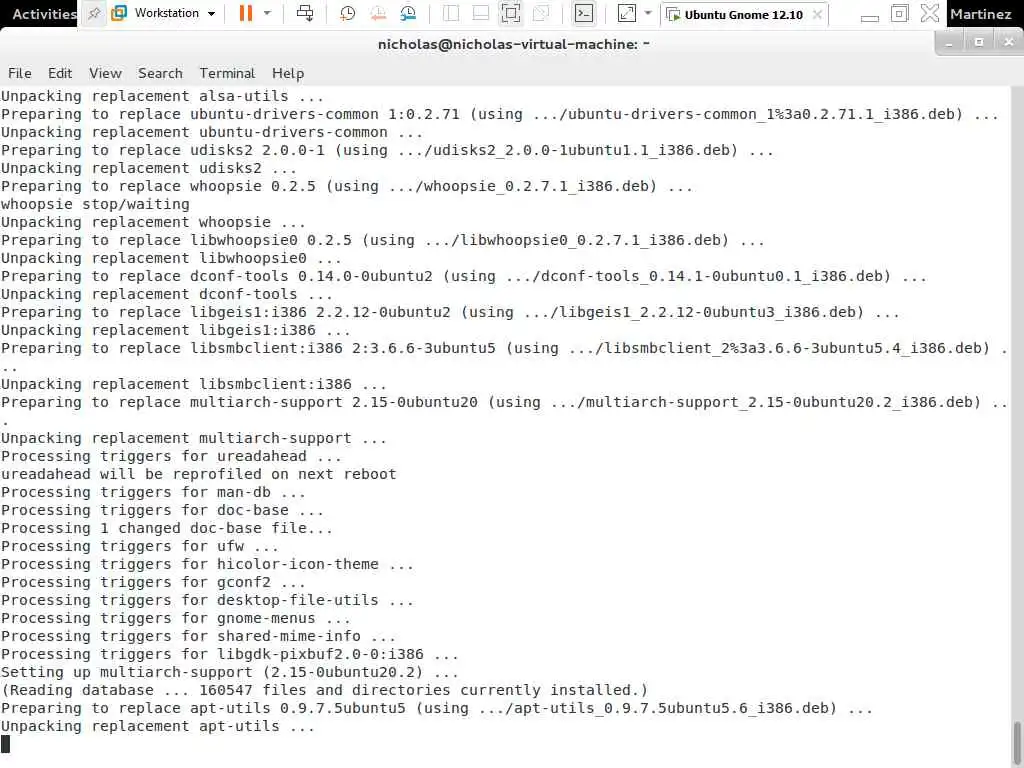Close the Ubuntu Gnome 12.10 tab
The width and height of the screenshot is (1024, 768).
pos(817,14)
